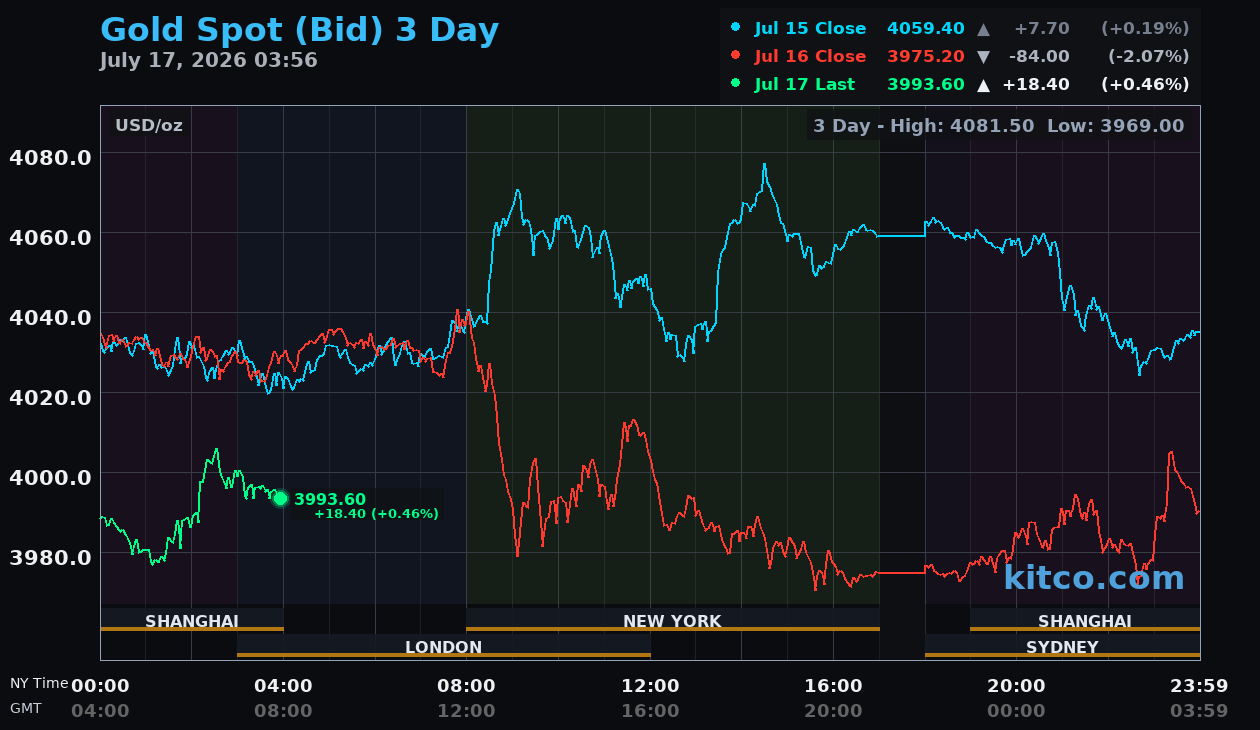This screenshot has height=730, width=1260.
Task: Click the Jul 16 Close label
Action: 810,56
